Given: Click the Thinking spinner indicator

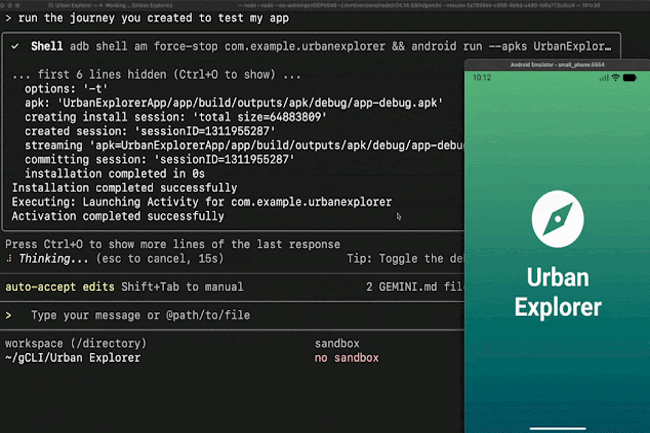Looking at the screenshot, I should pyautogui.click(x=9, y=258).
